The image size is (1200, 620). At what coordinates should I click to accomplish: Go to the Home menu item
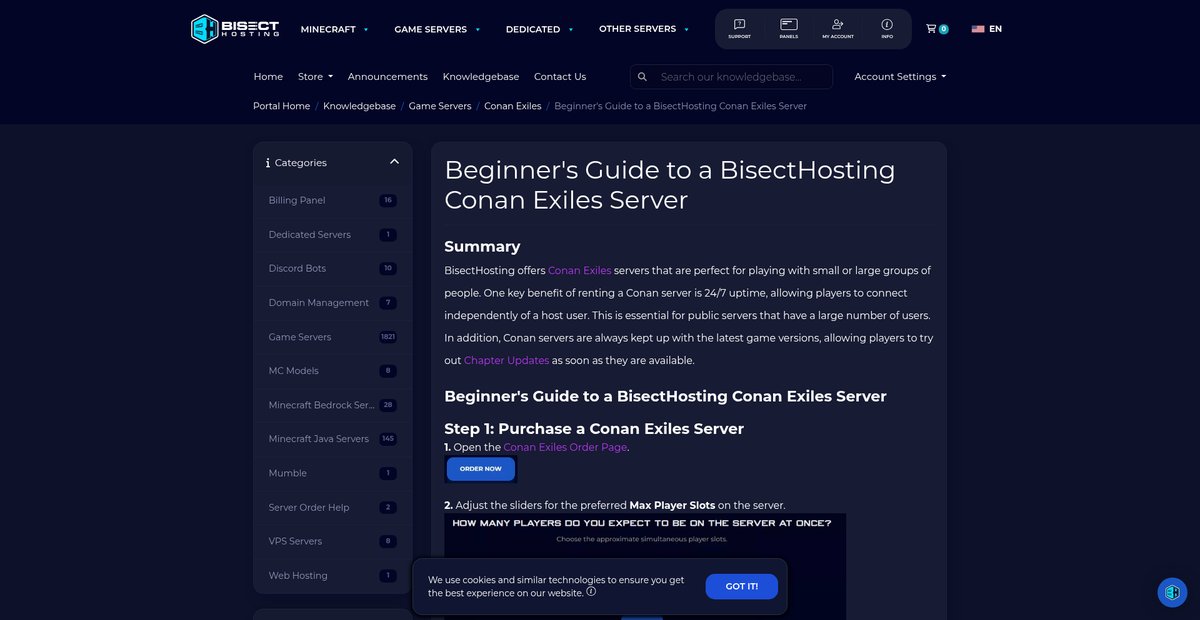pos(268,76)
